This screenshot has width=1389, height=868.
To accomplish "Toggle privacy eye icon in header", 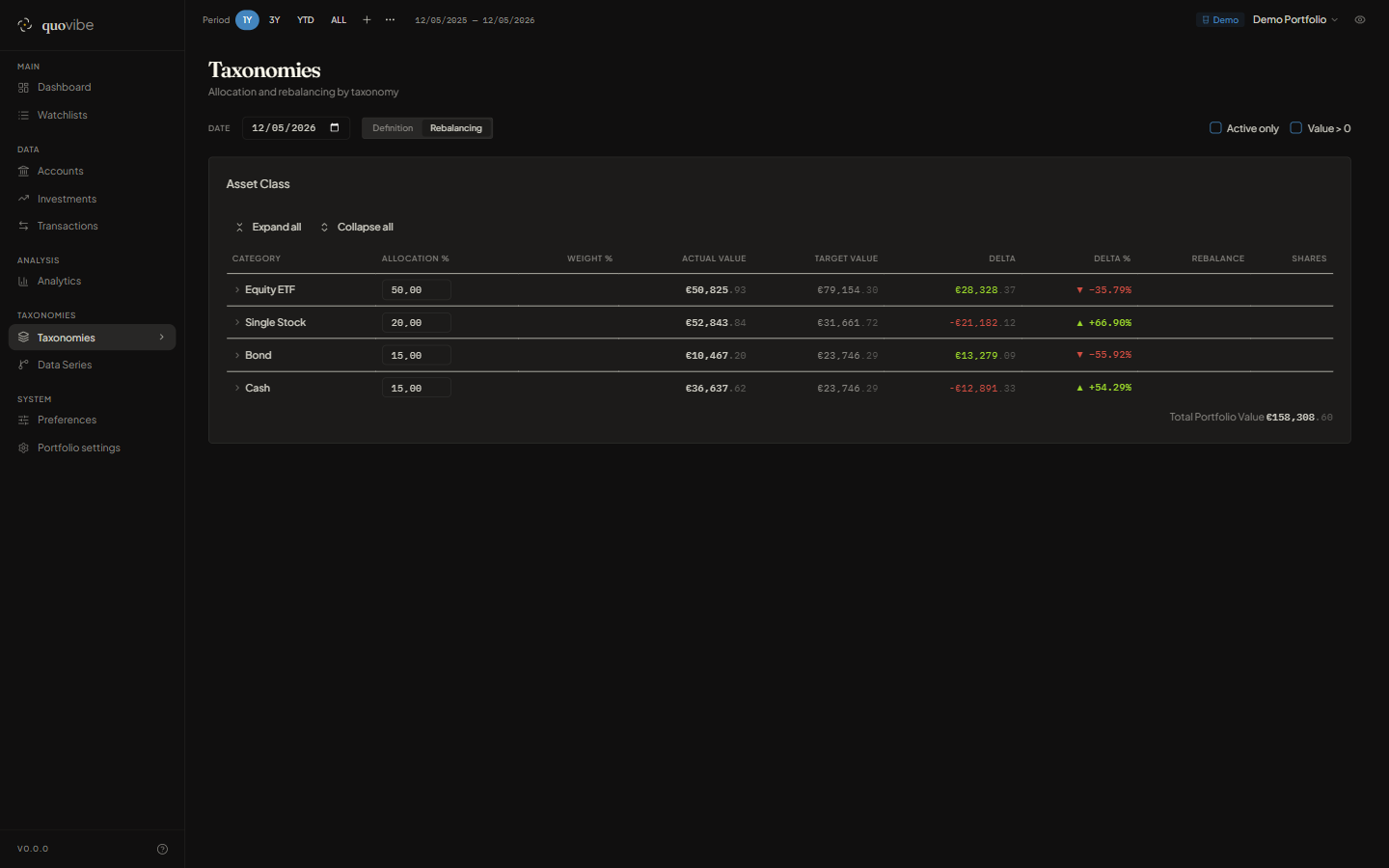I will pos(1360,19).
